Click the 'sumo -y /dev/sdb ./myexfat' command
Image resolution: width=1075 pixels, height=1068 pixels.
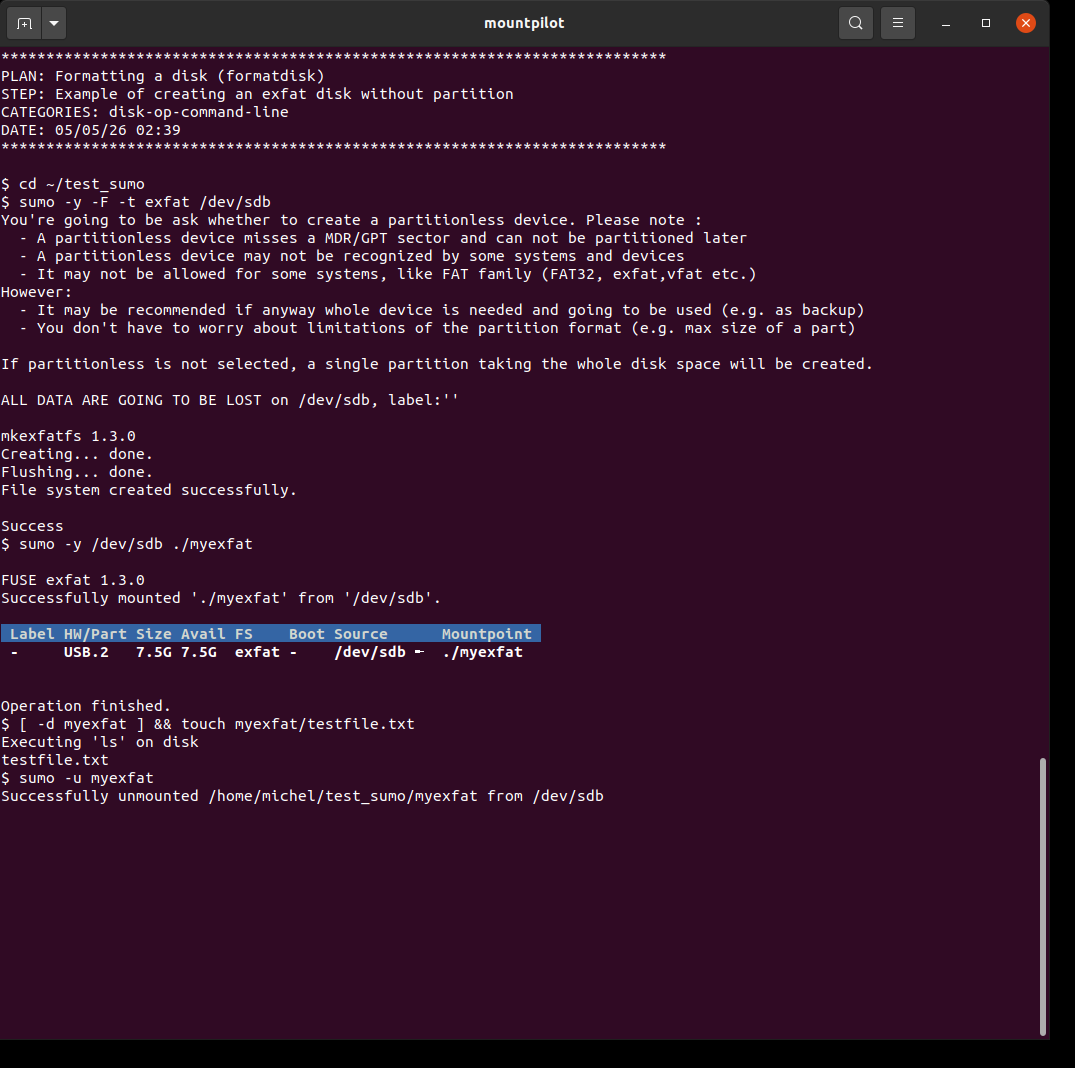coord(136,544)
